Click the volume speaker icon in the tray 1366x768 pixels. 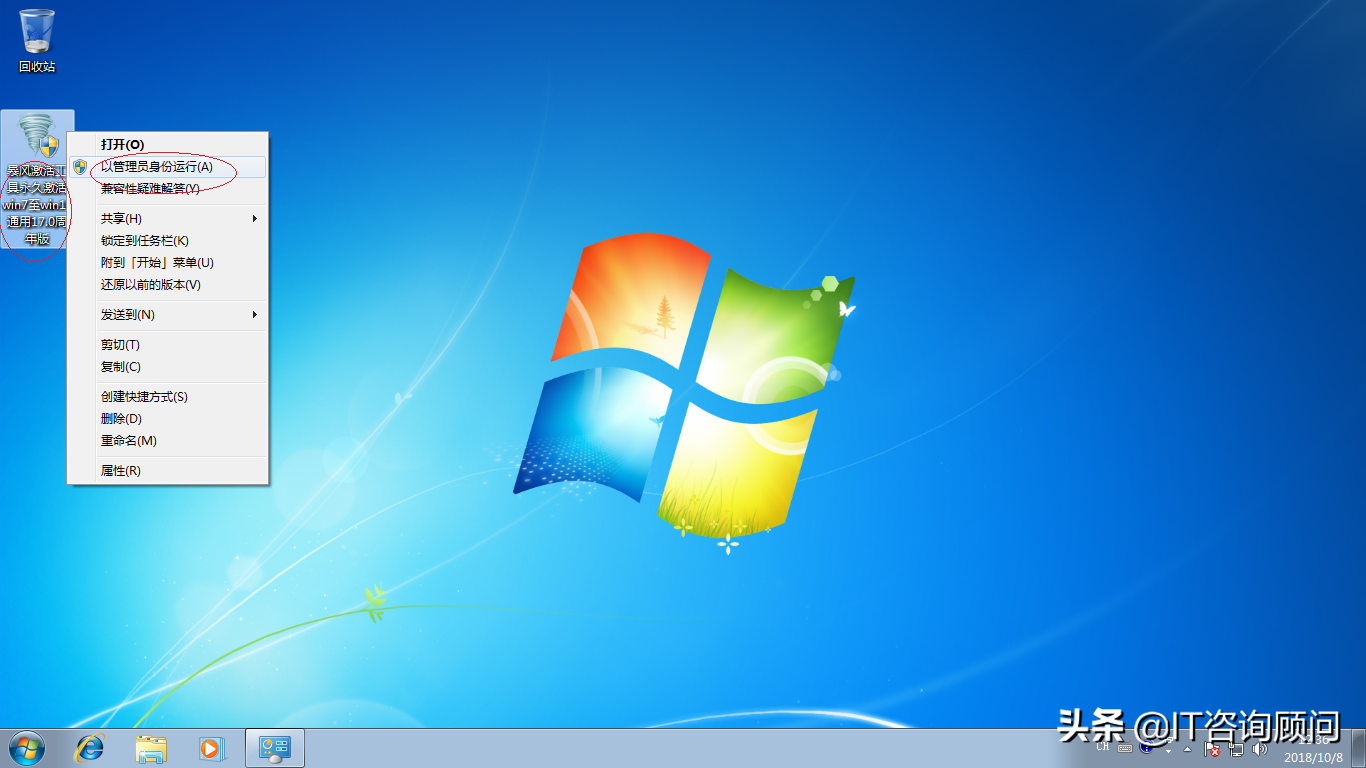click(1259, 749)
